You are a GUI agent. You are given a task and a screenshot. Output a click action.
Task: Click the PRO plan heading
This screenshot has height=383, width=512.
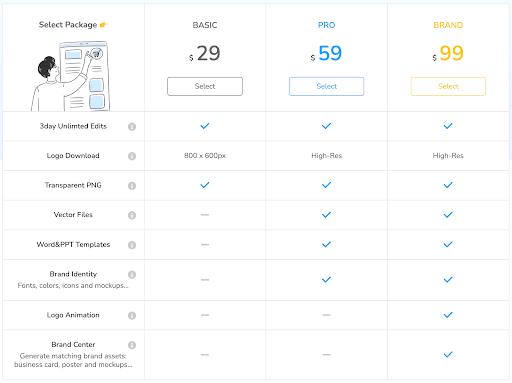pyautogui.click(x=327, y=25)
